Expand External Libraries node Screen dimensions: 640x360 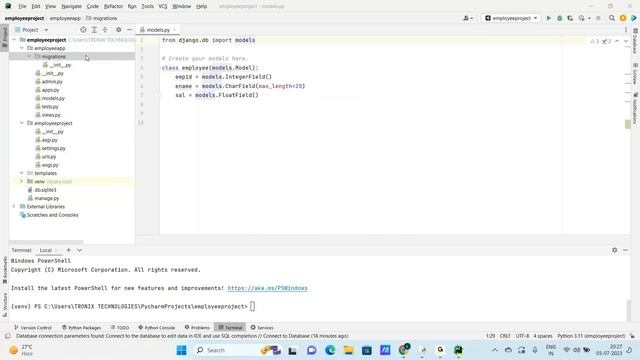[x=14, y=207]
